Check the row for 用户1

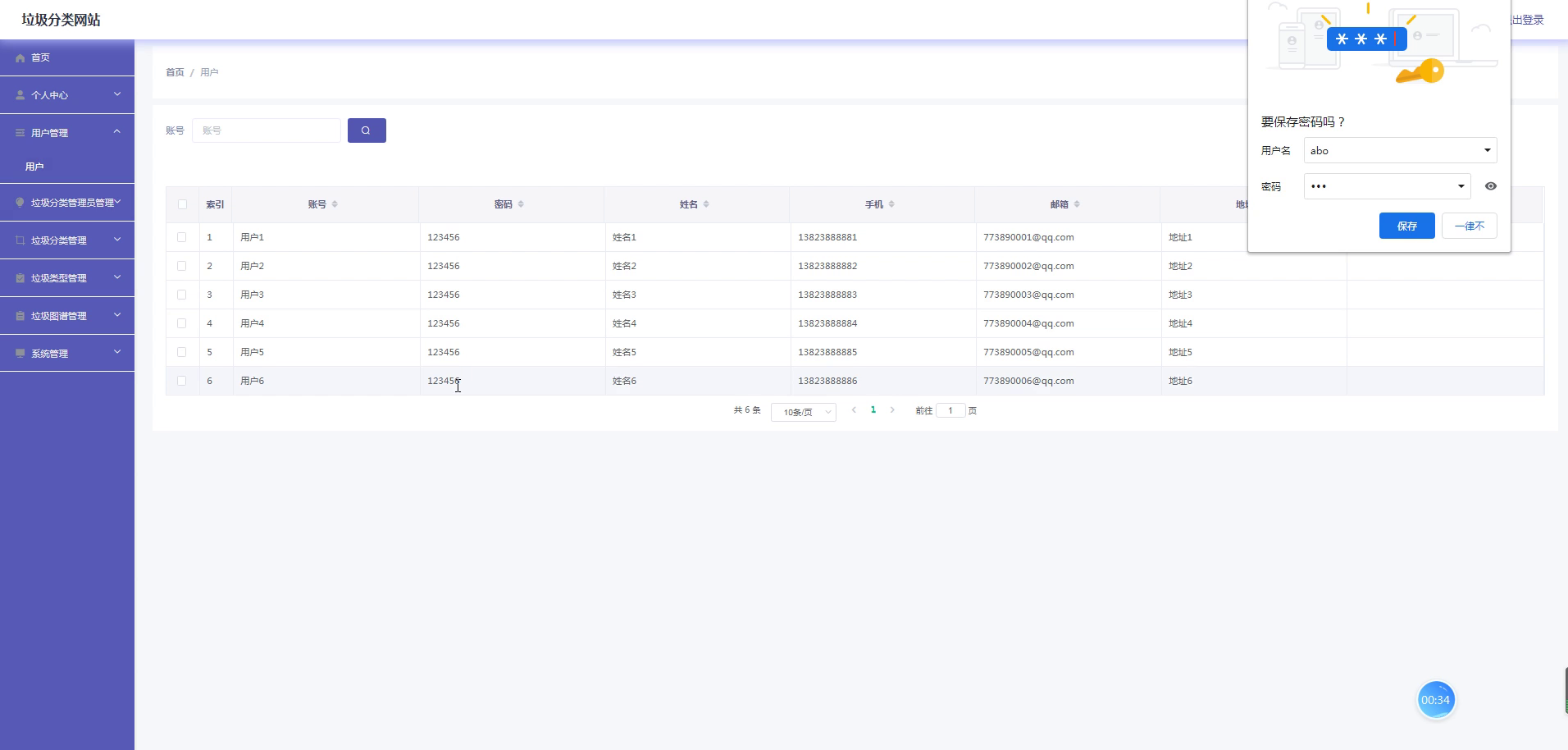point(182,237)
